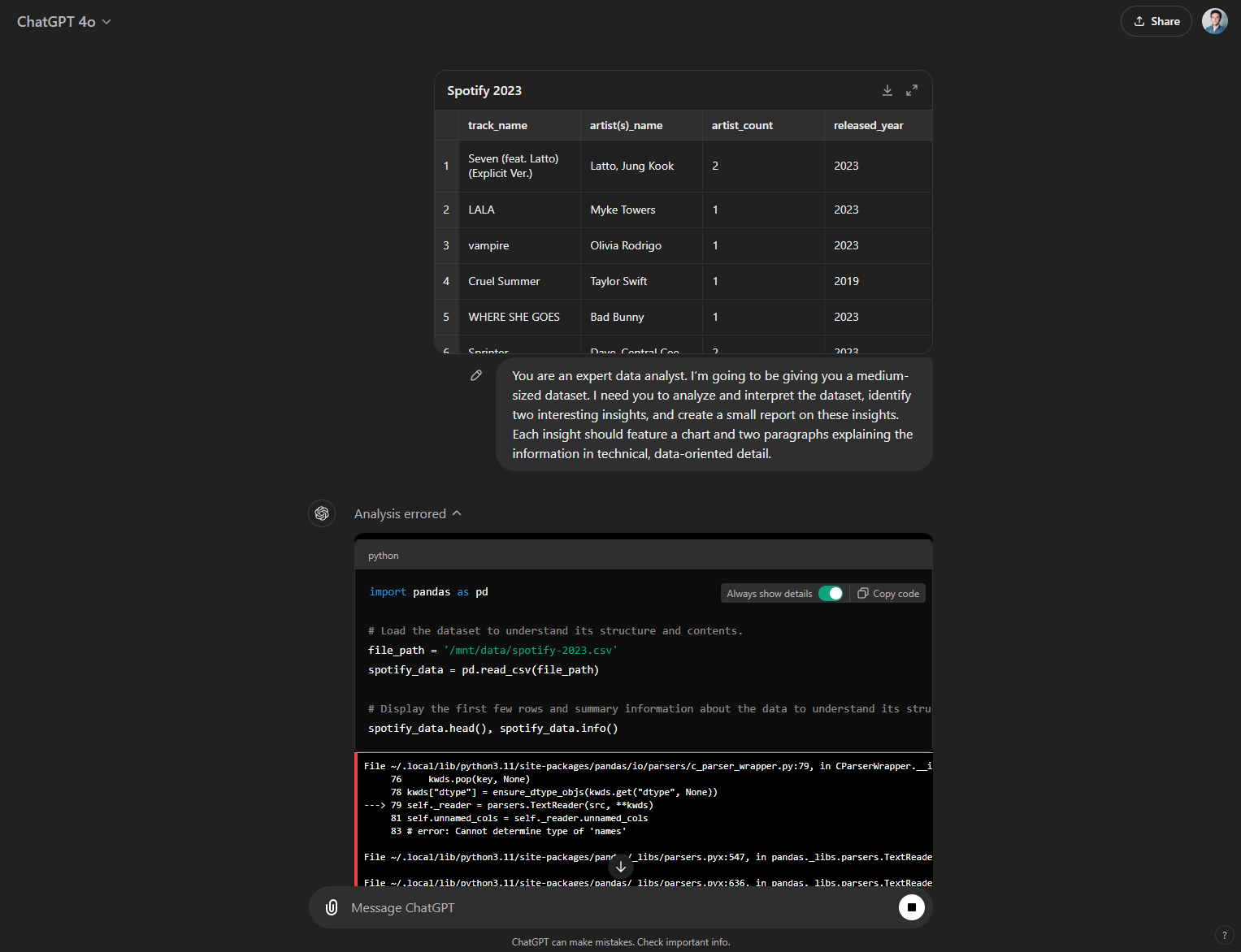
Task: Click the import pandas as pd code line
Action: click(x=428, y=592)
